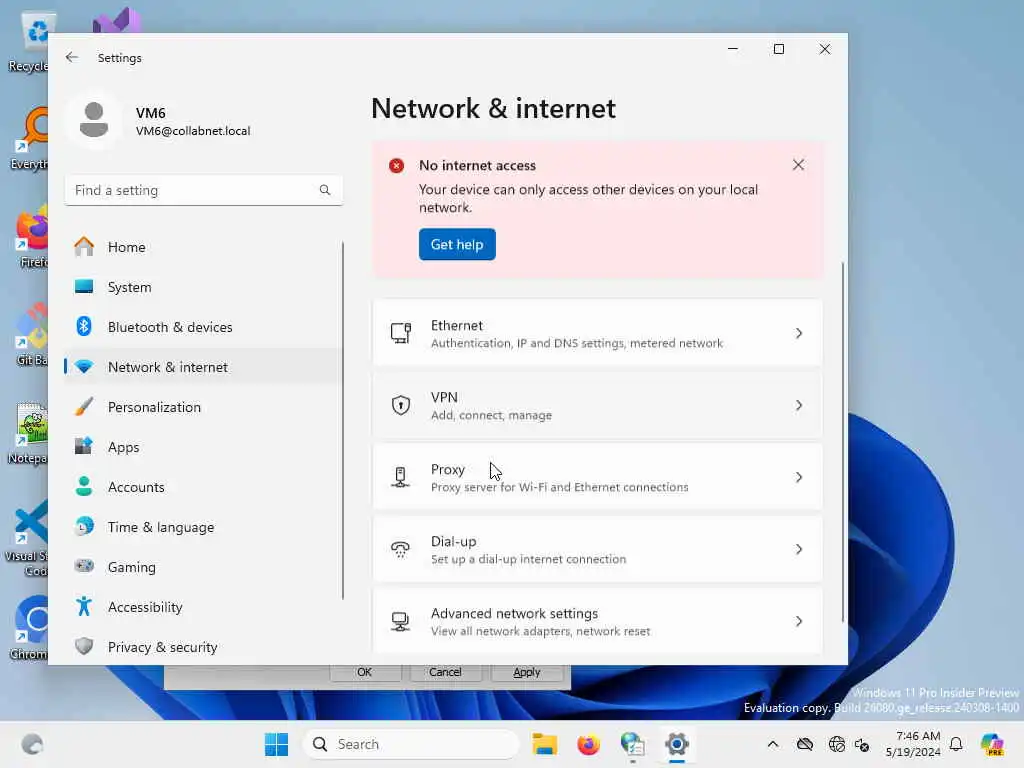This screenshot has height=768, width=1024.
Task: Click the Settings gear in taskbar
Action: (x=677, y=744)
